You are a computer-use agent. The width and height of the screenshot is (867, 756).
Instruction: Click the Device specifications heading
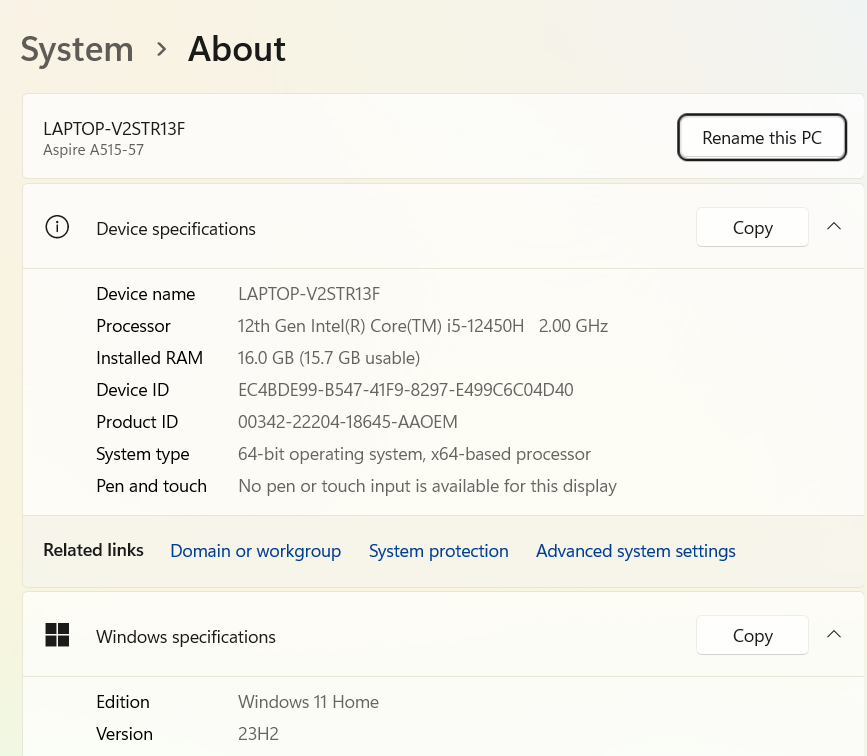click(176, 229)
